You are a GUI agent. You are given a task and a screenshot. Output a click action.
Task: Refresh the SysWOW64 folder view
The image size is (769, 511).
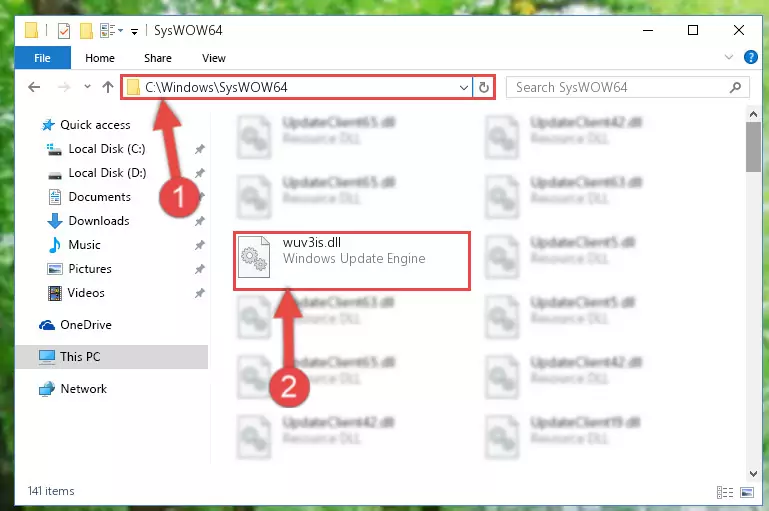click(484, 87)
